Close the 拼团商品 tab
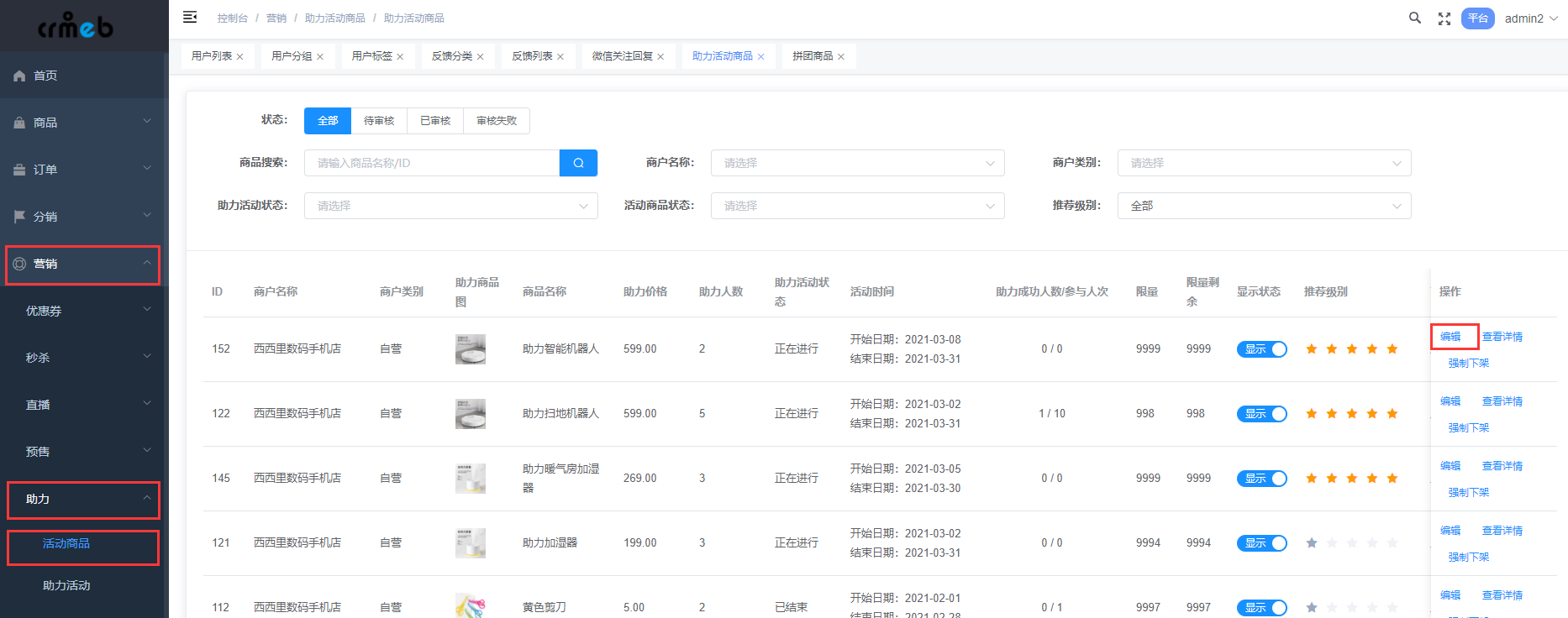 (841, 57)
